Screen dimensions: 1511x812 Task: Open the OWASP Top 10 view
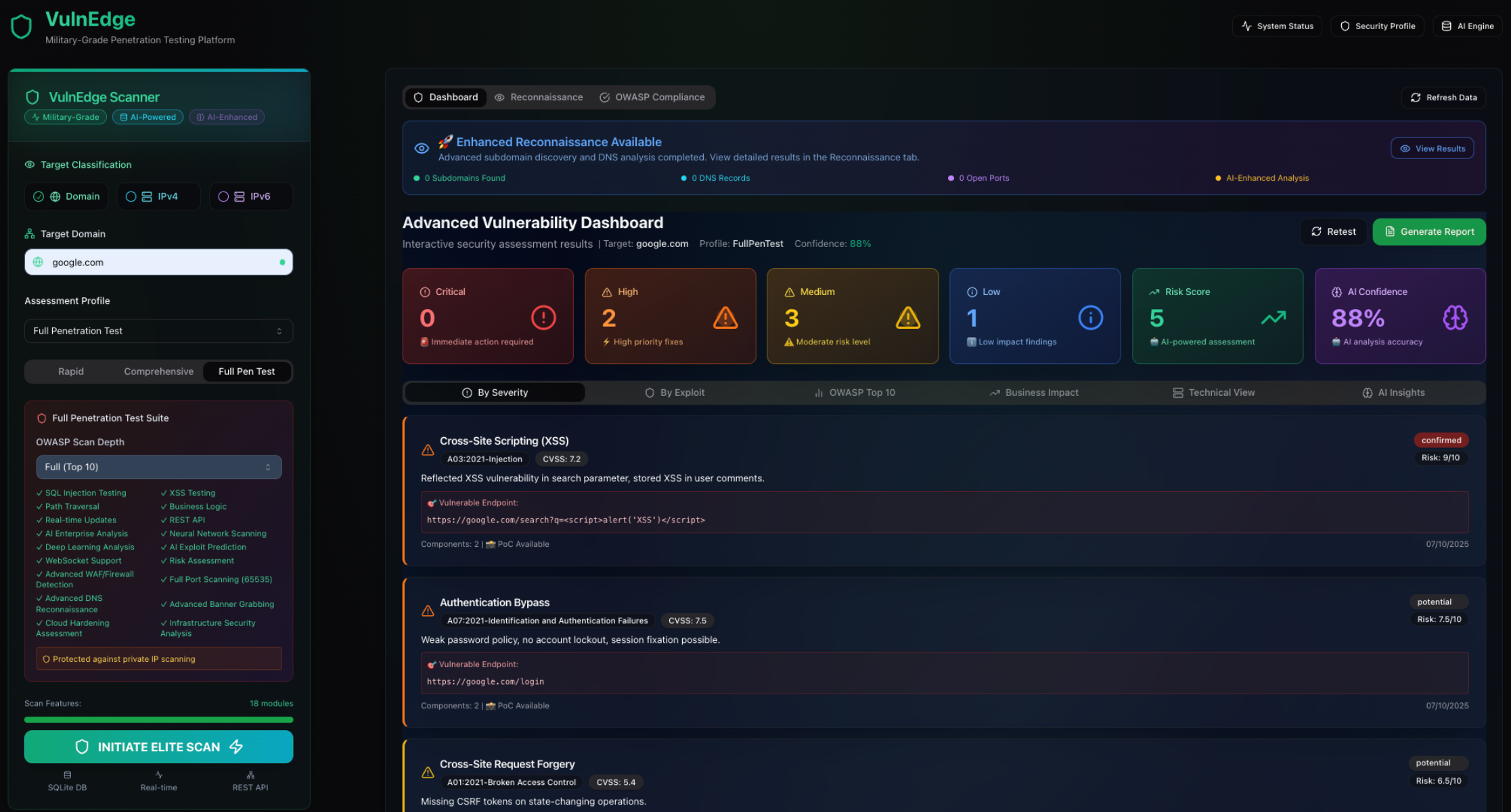(854, 392)
